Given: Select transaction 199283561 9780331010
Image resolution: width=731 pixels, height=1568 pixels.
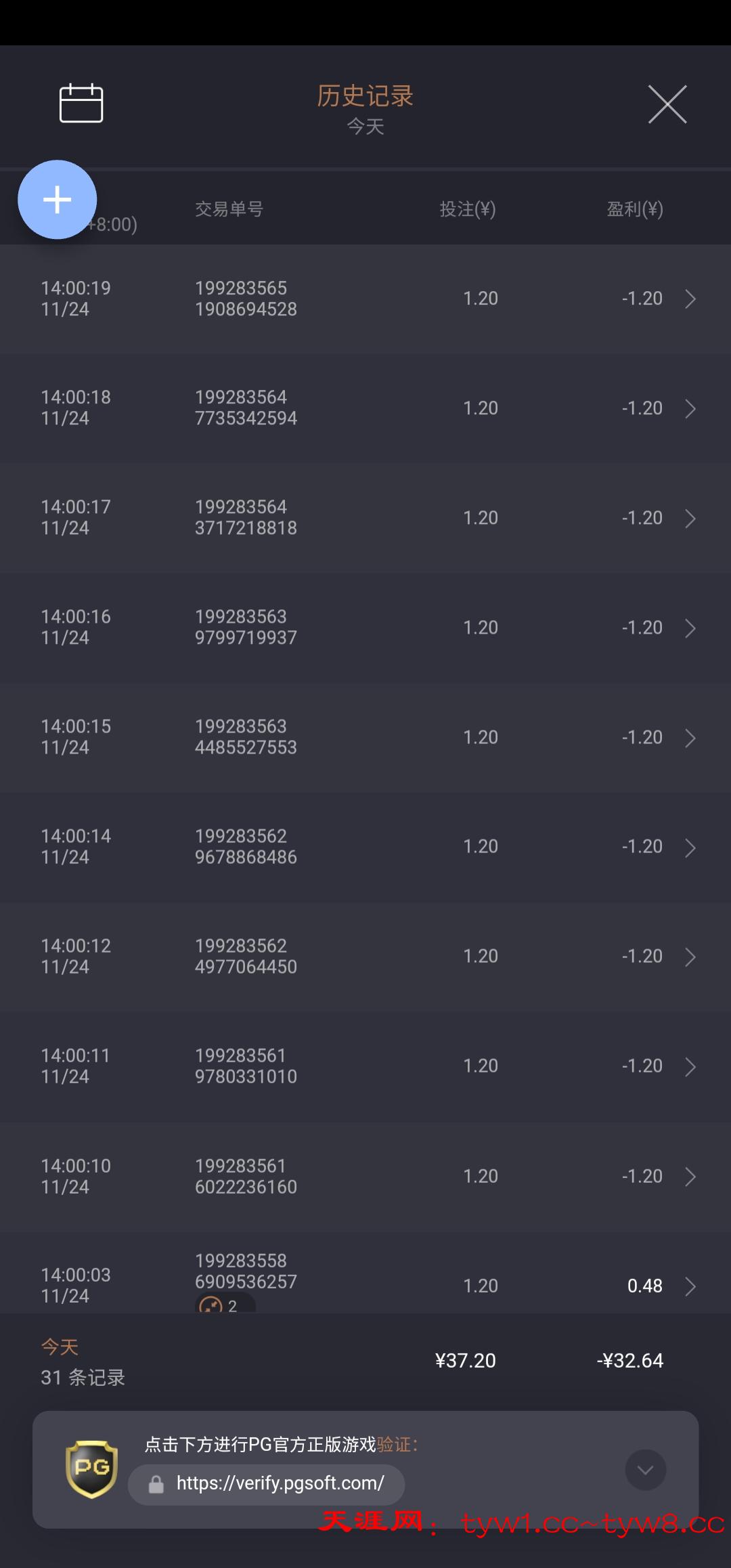Looking at the screenshot, I should [246, 1066].
